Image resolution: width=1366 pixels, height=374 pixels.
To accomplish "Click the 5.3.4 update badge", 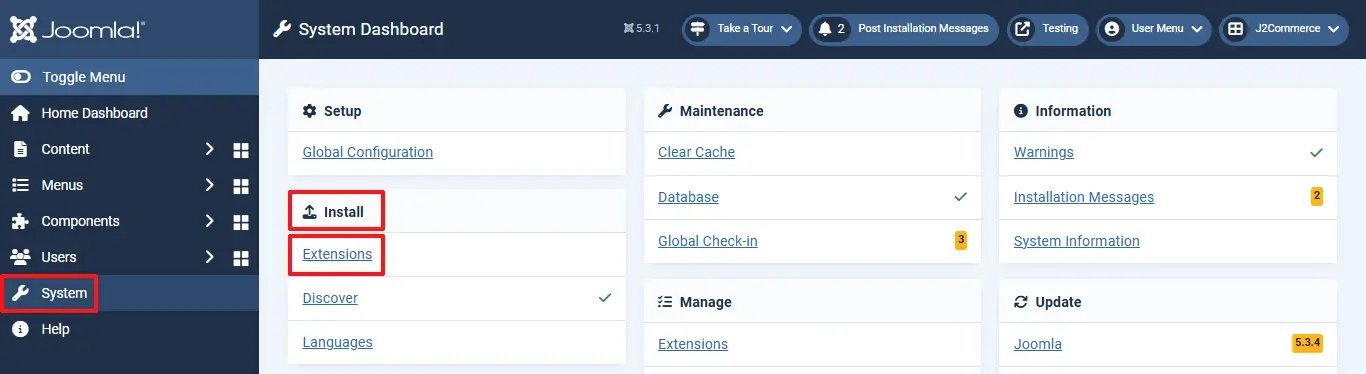I will click(x=1308, y=343).
